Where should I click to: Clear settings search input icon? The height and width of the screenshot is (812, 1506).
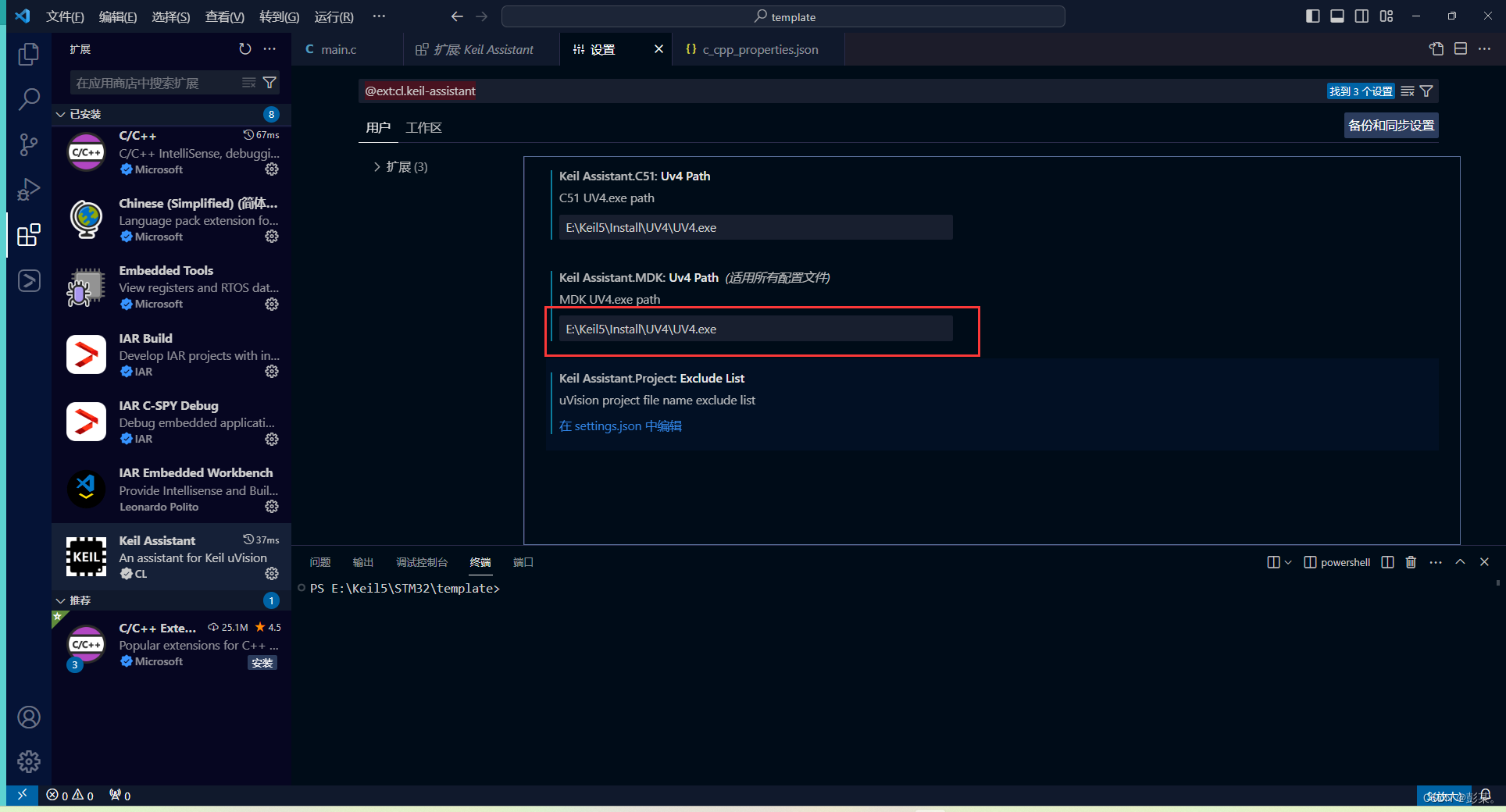click(x=1408, y=91)
